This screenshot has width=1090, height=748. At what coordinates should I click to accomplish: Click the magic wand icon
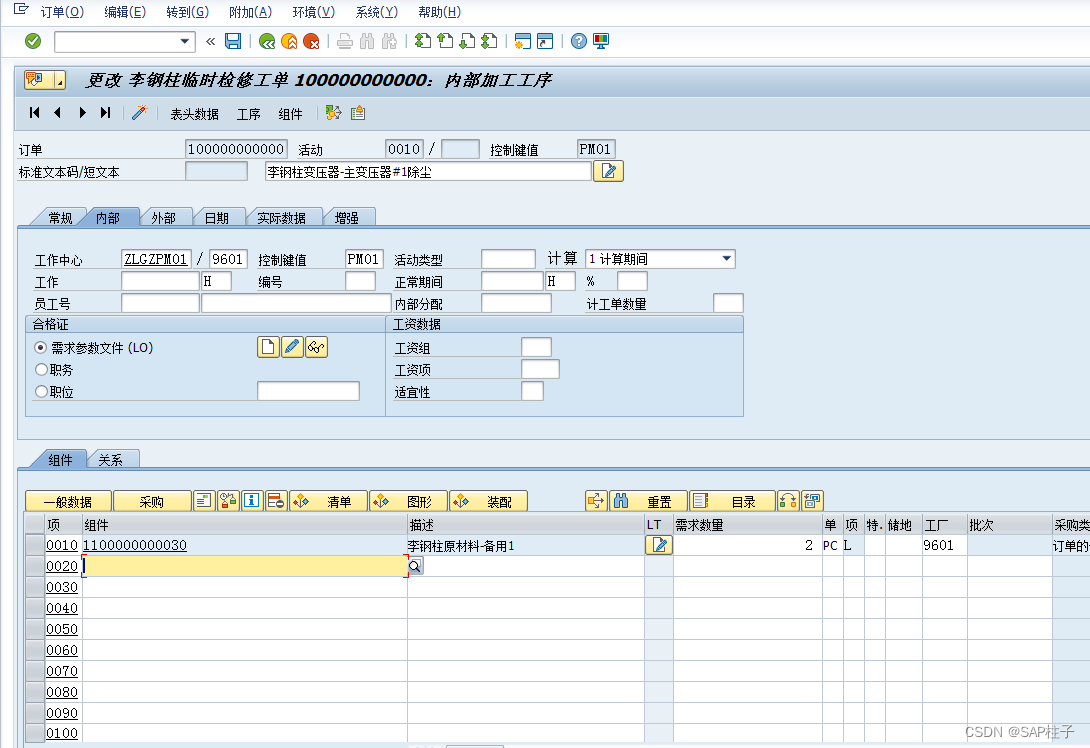click(x=140, y=113)
